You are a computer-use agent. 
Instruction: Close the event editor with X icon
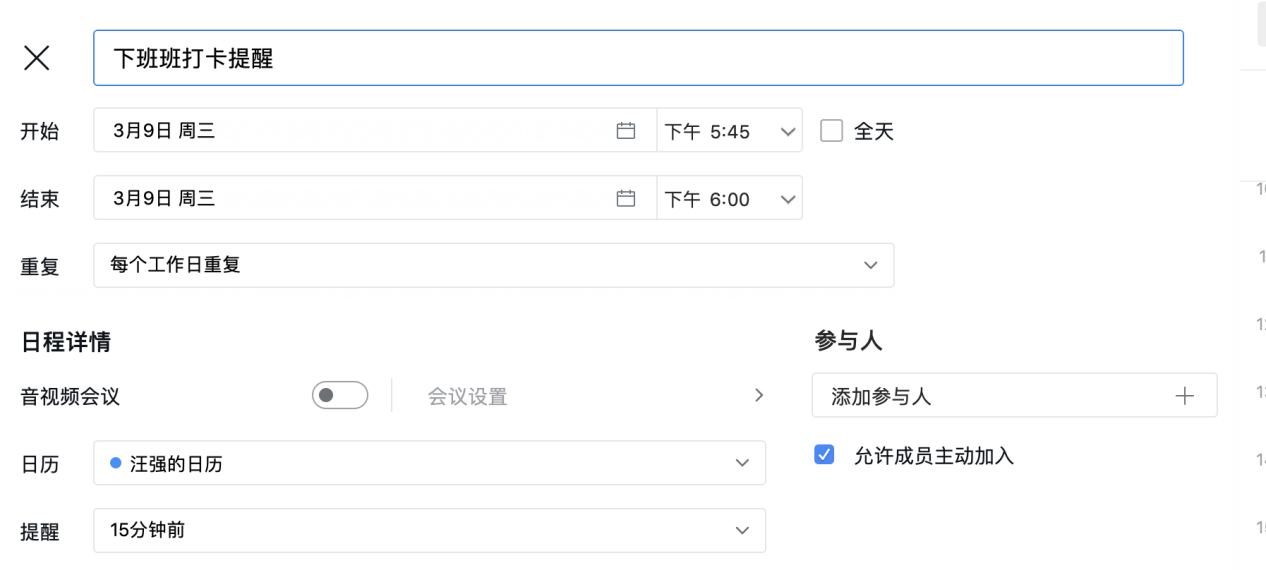coord(37,58)
